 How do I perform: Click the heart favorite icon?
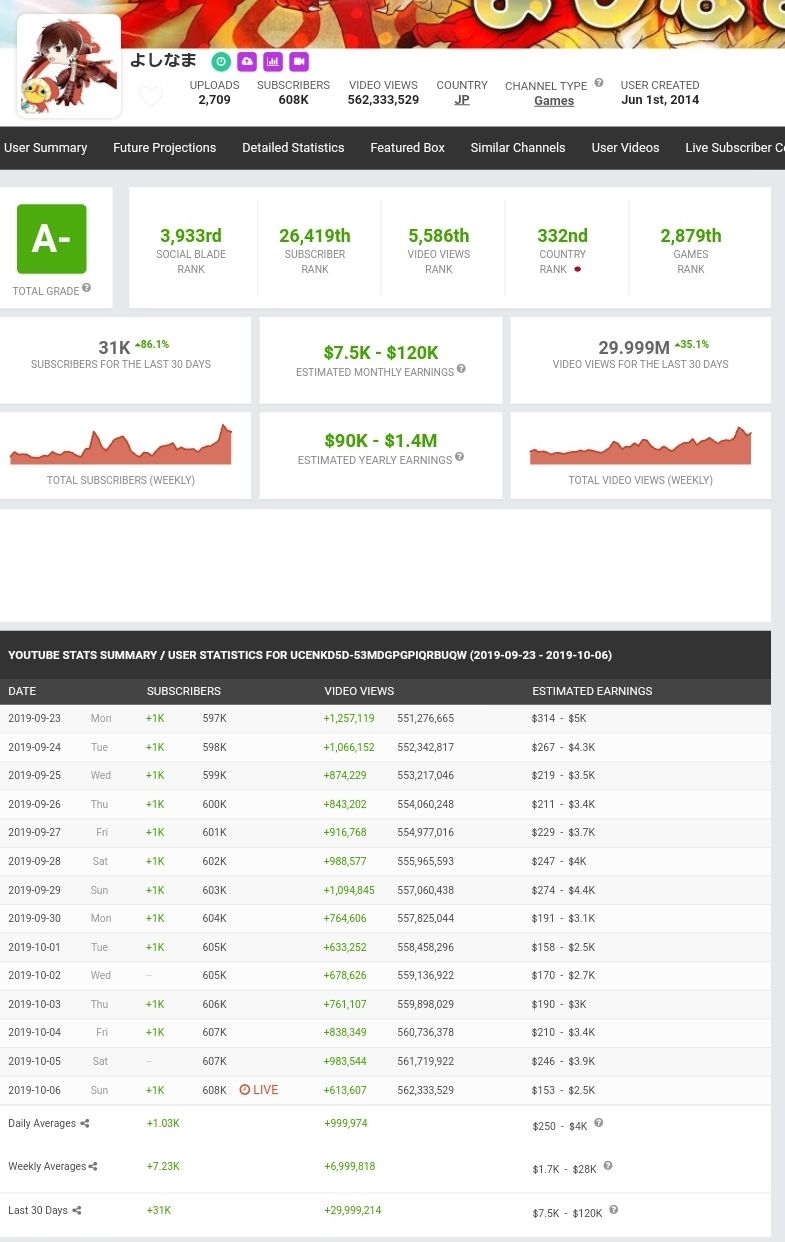click(151, 96)
